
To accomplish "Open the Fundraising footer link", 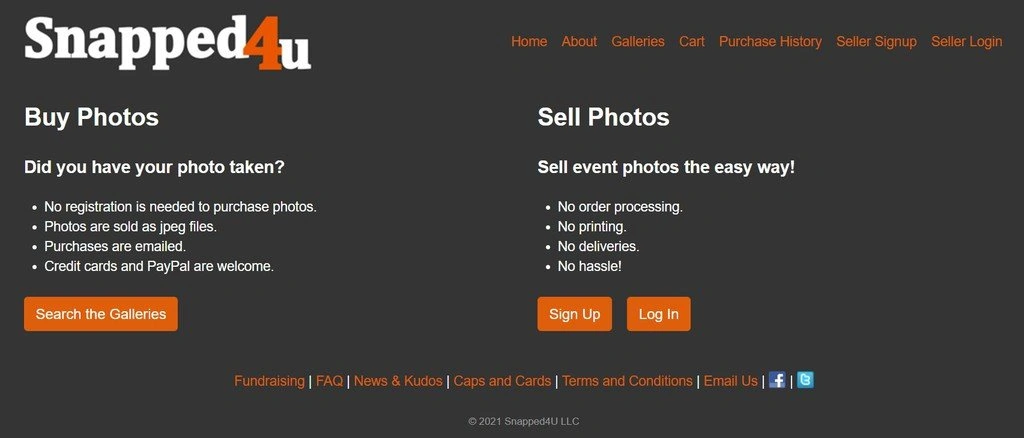I will 269,381.
